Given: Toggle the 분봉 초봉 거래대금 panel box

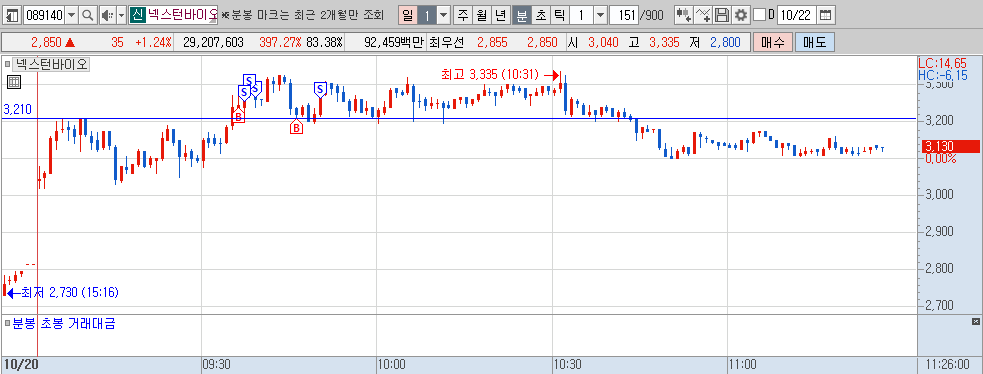Looking at the screenshot, I should pyautogui.click(x=8, y=324).
